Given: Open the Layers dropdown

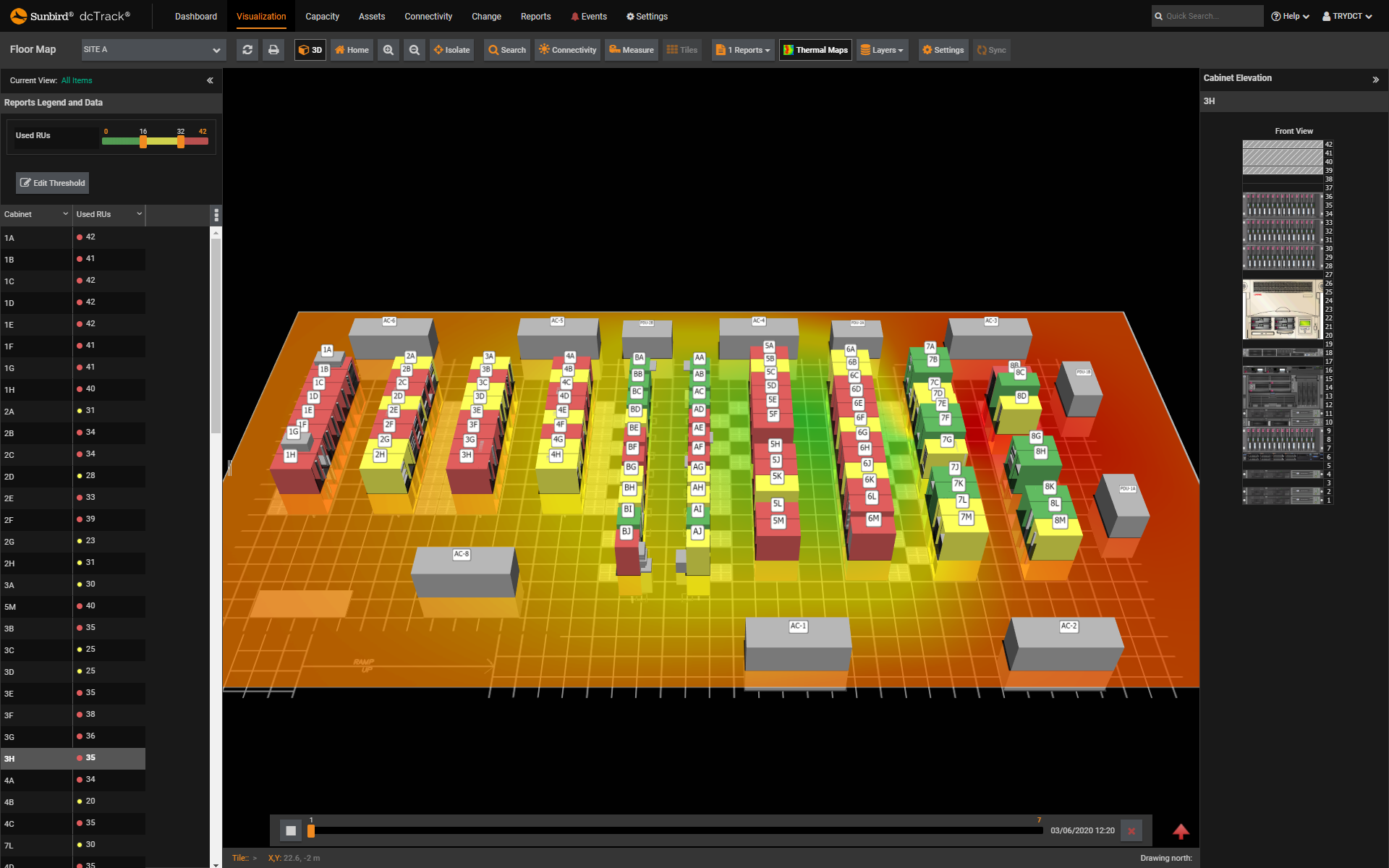Looking at the screenshot, I should (x=882, y=50).
